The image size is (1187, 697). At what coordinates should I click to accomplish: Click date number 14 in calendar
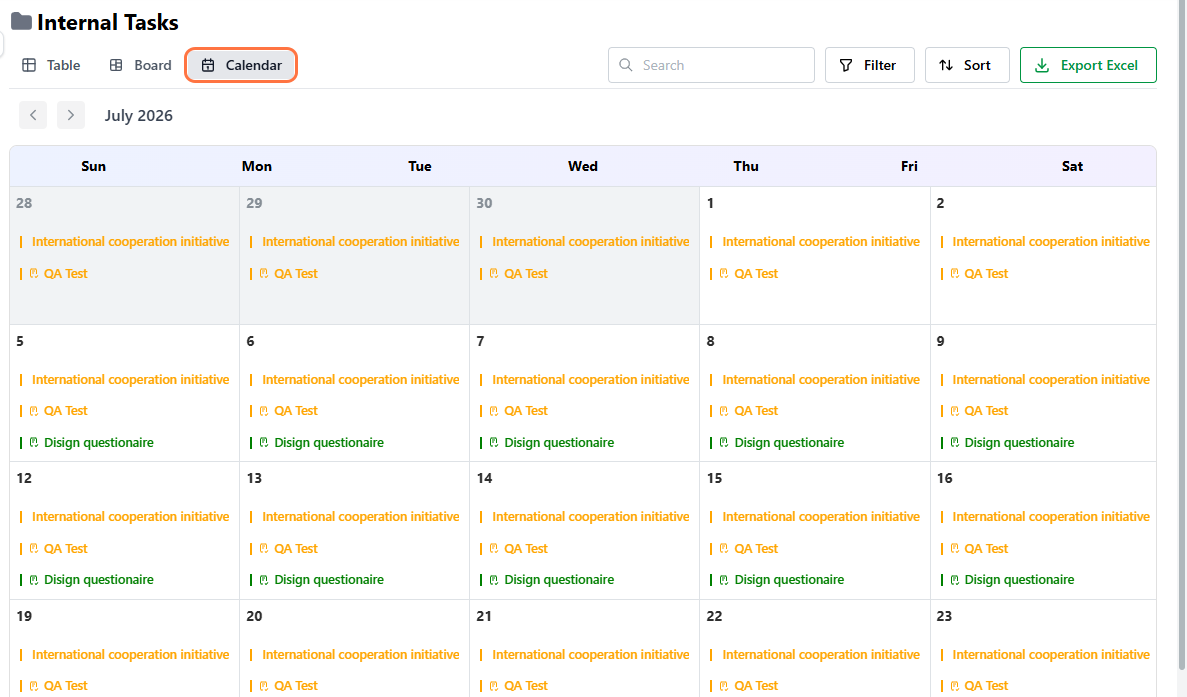(484, 478)
